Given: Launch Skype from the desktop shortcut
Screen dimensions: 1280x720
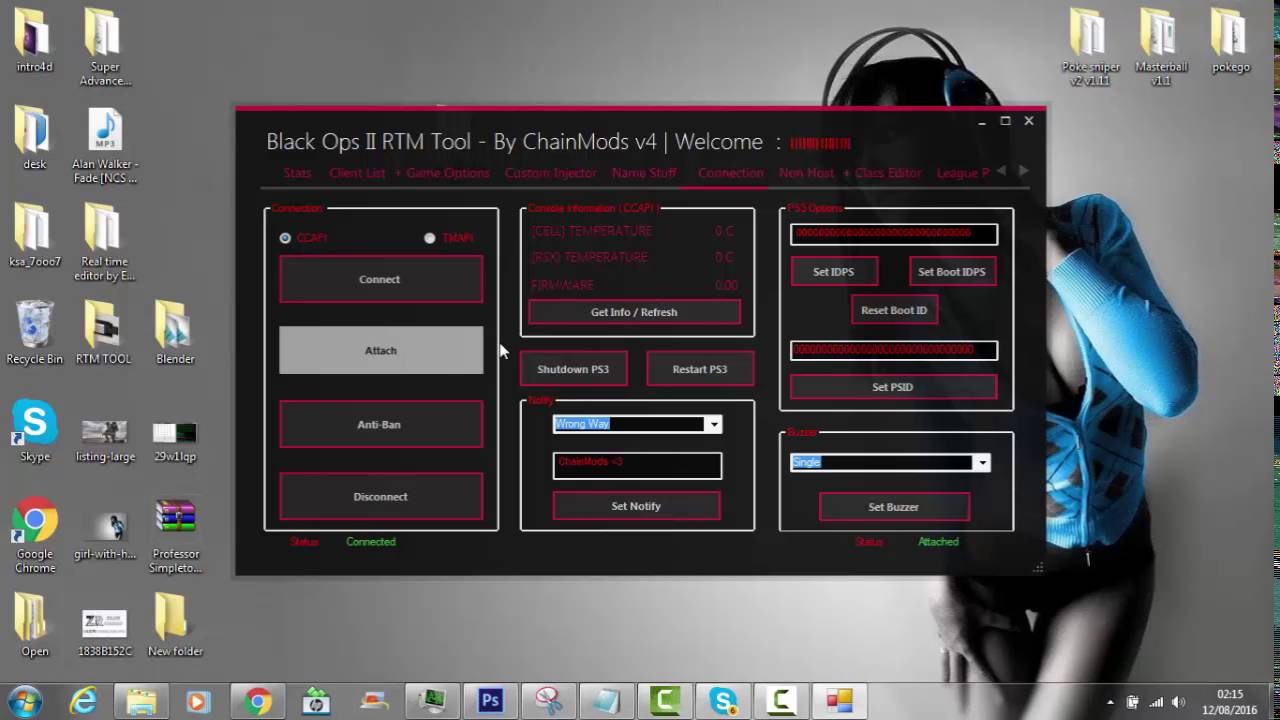Looking at the screenshot, I should point(34,431).
